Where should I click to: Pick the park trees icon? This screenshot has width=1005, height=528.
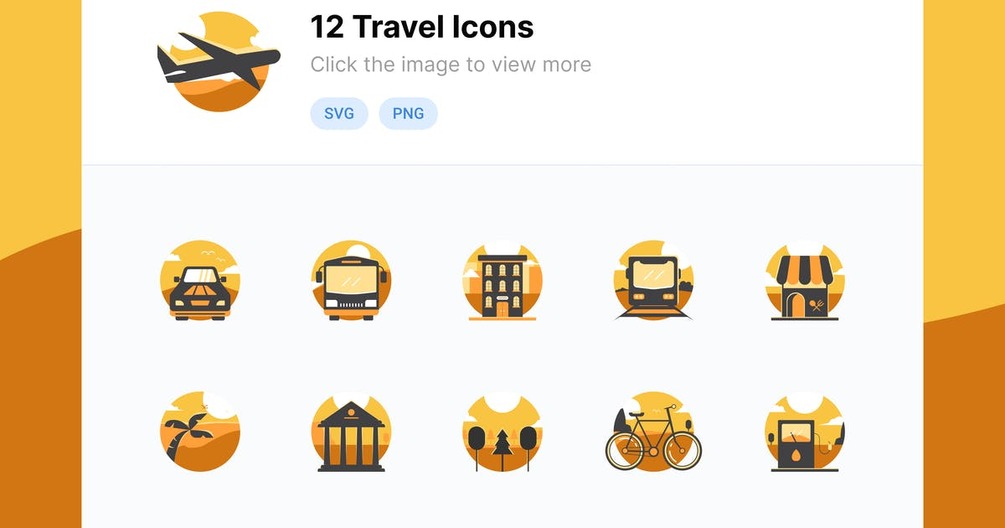[502, 432]
